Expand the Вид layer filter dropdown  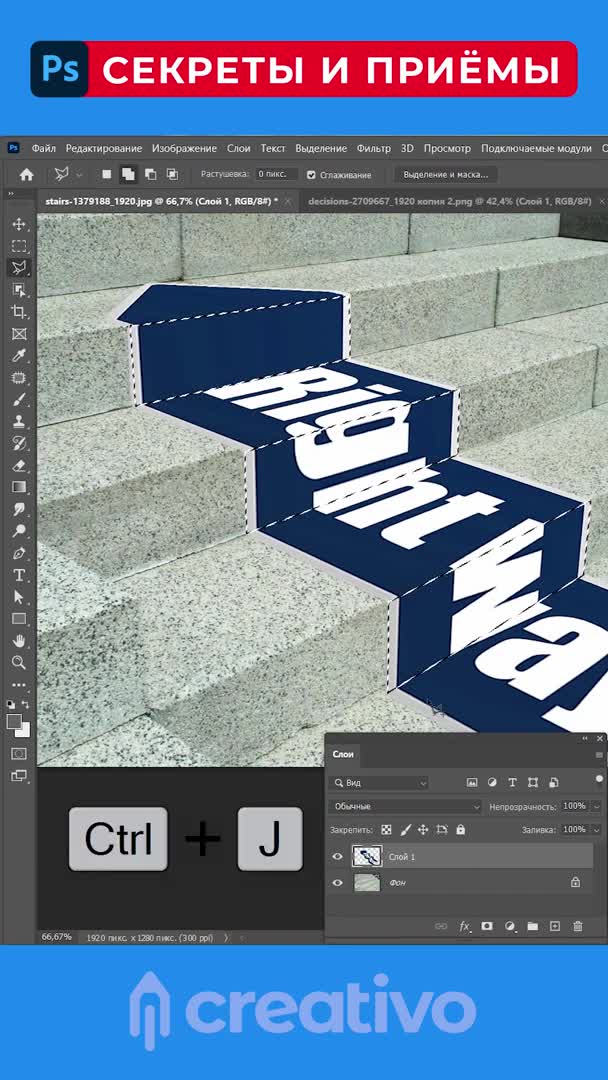click(x=380, y=783)
